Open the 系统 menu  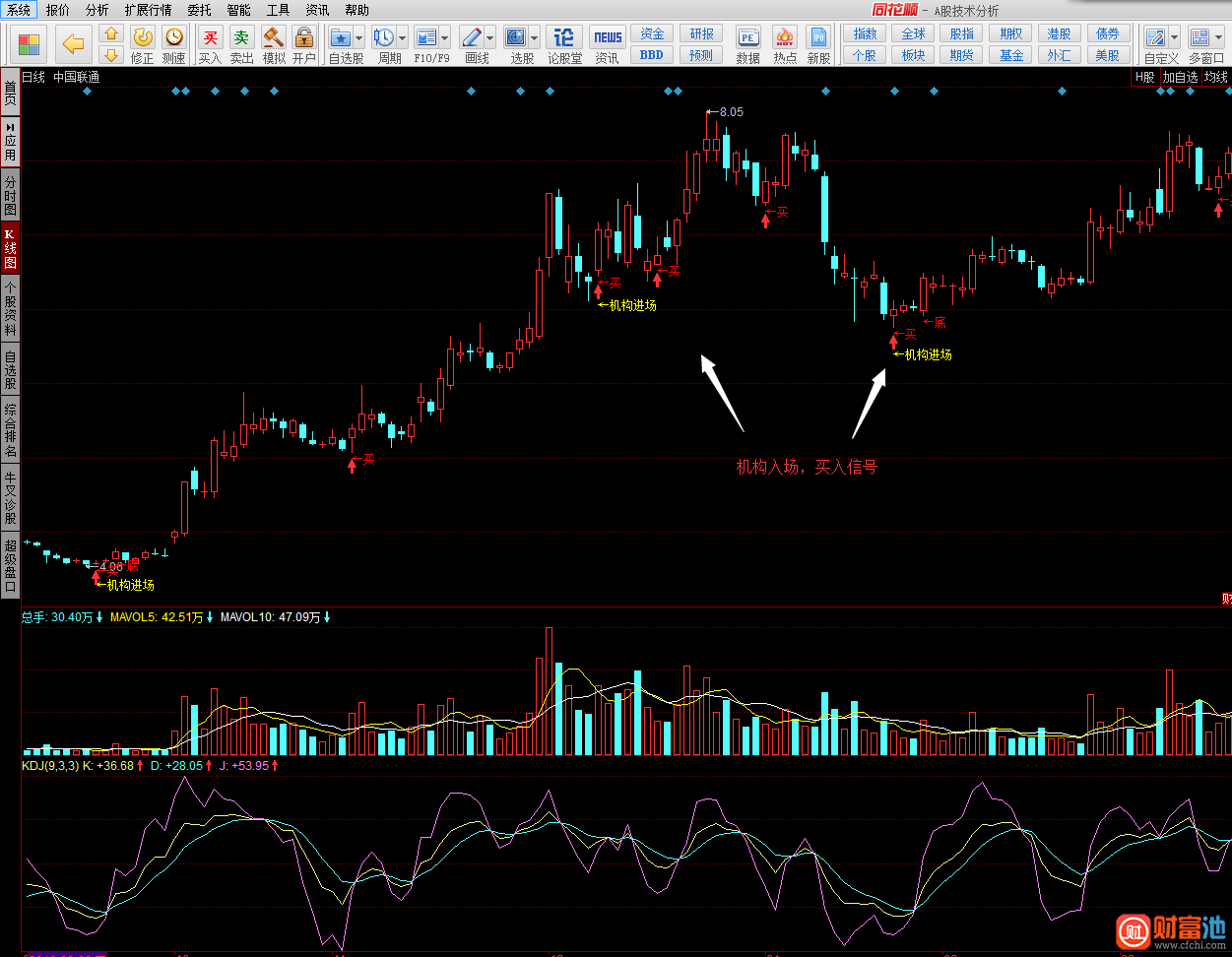(19, 10)
